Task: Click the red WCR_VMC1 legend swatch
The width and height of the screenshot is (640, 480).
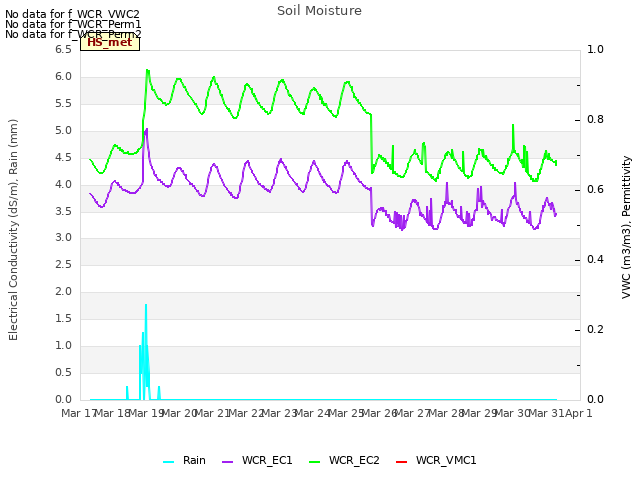Action: (402, 462)
